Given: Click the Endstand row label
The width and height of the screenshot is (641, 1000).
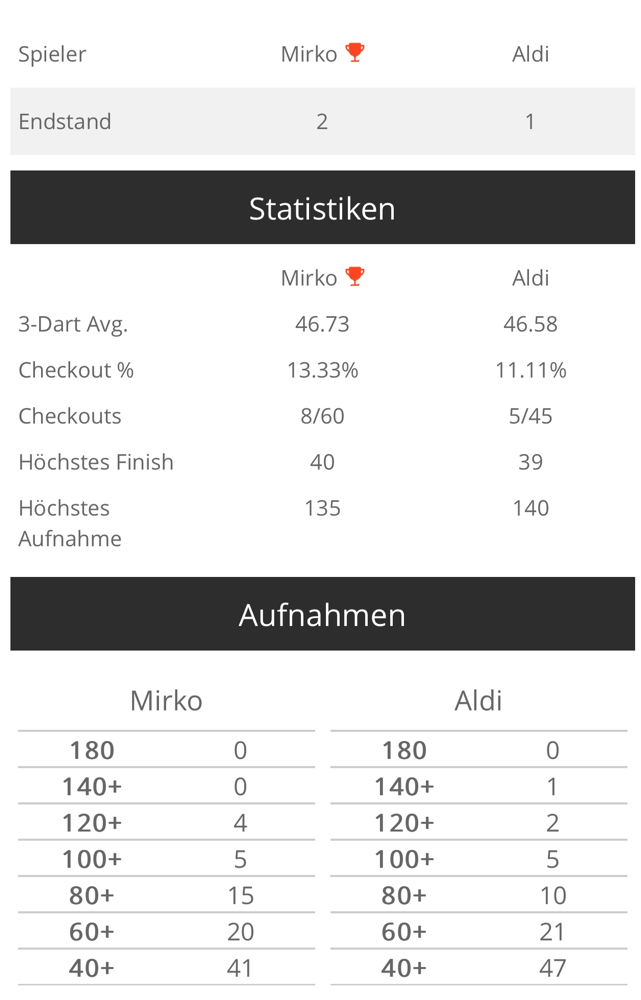Looking at the screenshot, I should [x=65, y=121].
